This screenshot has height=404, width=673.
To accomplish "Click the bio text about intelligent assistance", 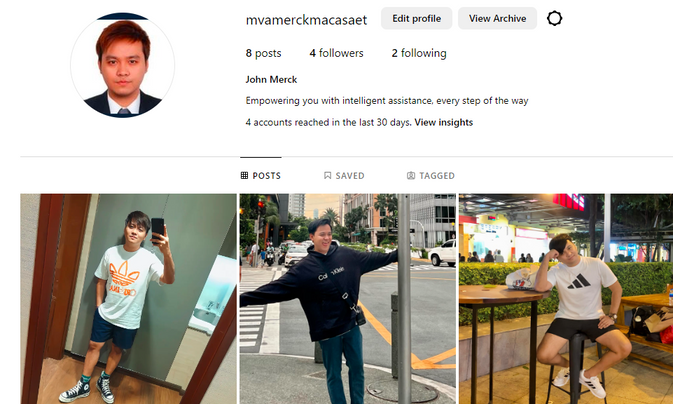I will click(387, 101).
